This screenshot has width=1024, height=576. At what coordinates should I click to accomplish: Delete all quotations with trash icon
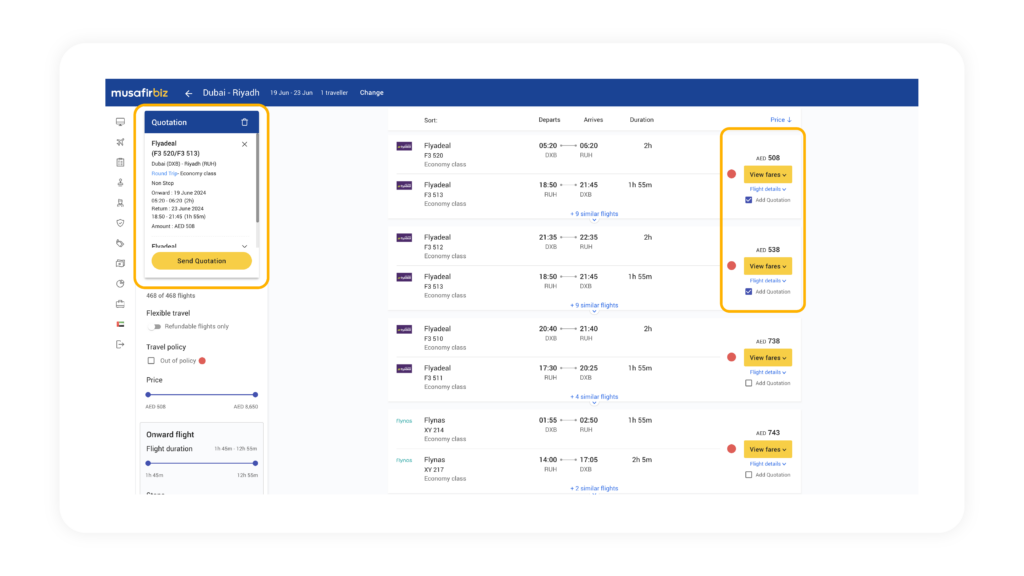point(245,122)
